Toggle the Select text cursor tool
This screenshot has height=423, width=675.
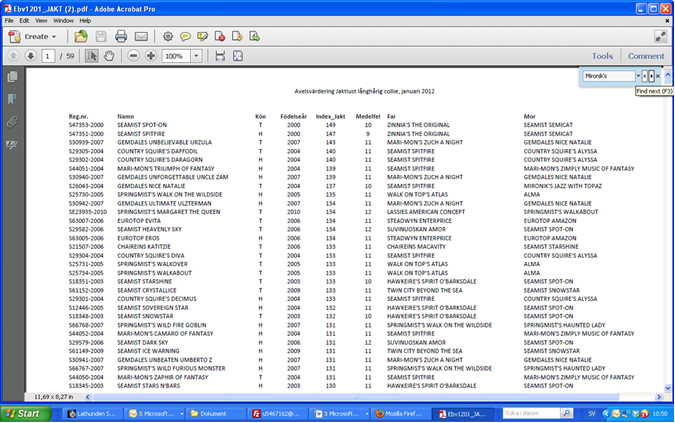[91, 56]
